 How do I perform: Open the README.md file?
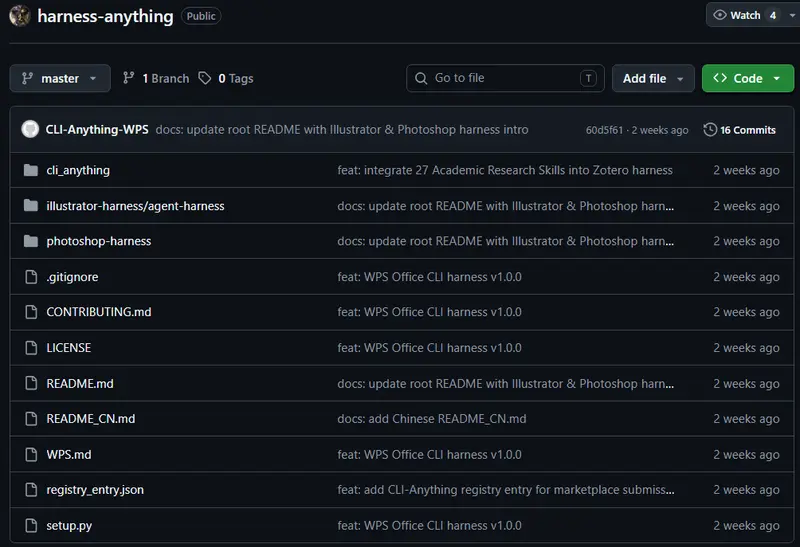(80, 383)
